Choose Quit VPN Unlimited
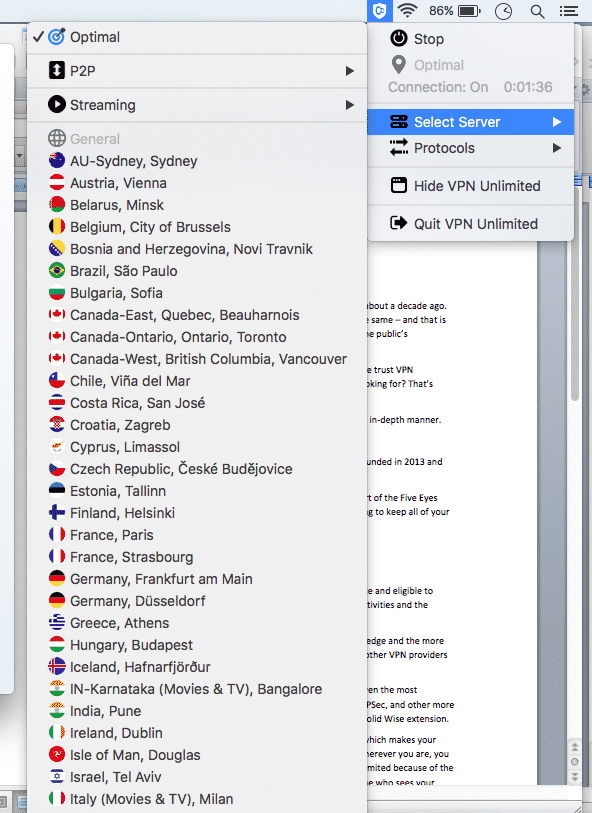592x813 pixels. tap(471, 223)
